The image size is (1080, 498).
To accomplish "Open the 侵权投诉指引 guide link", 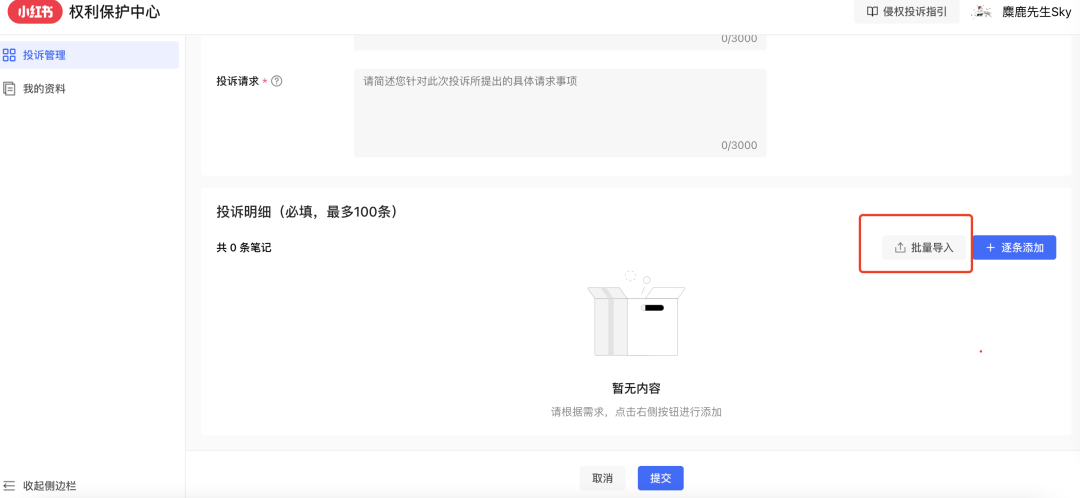I will pyautogui.click(x=915, y=12).
